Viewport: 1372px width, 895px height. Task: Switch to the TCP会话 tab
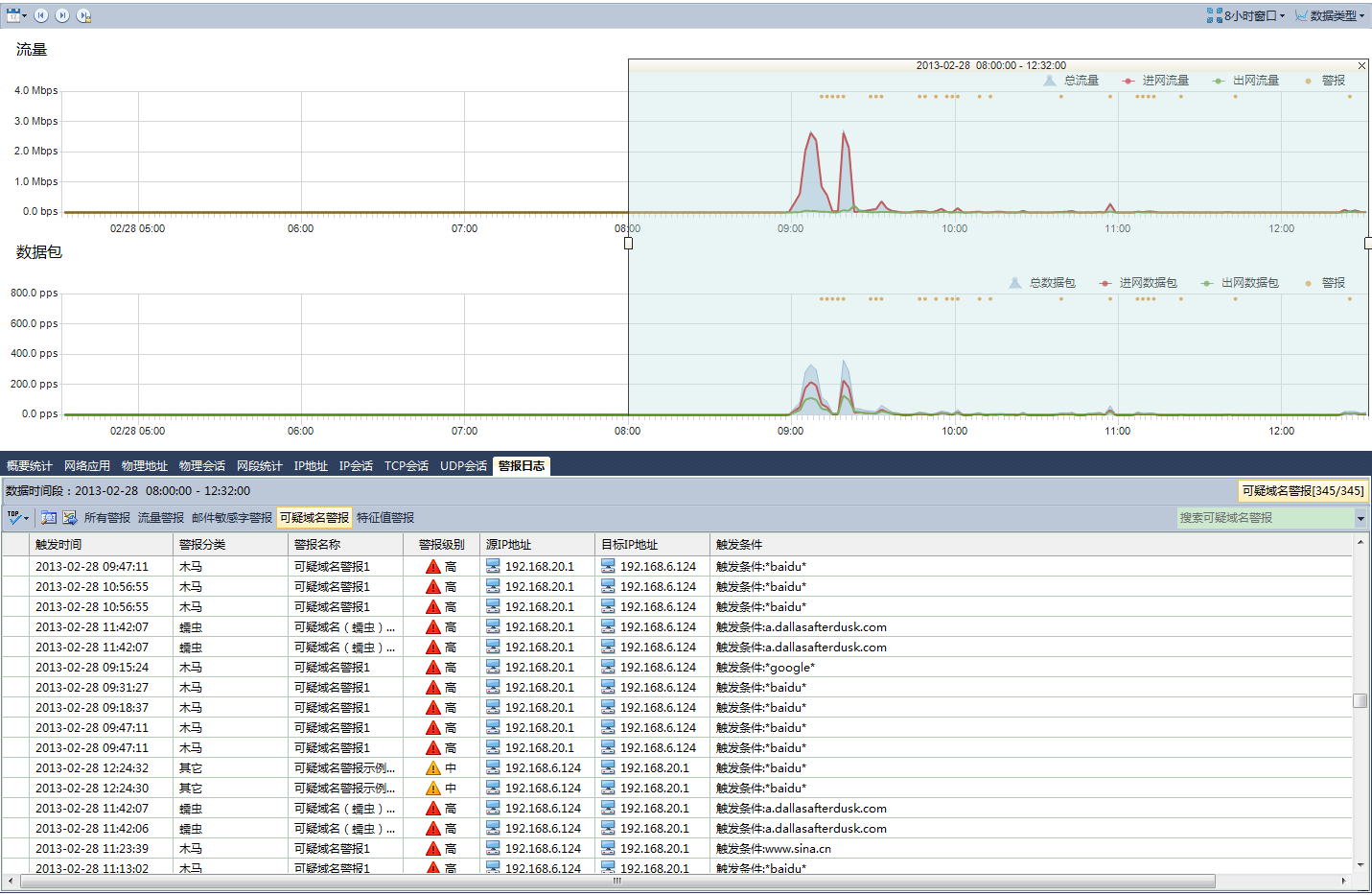(x=407, y=466)
